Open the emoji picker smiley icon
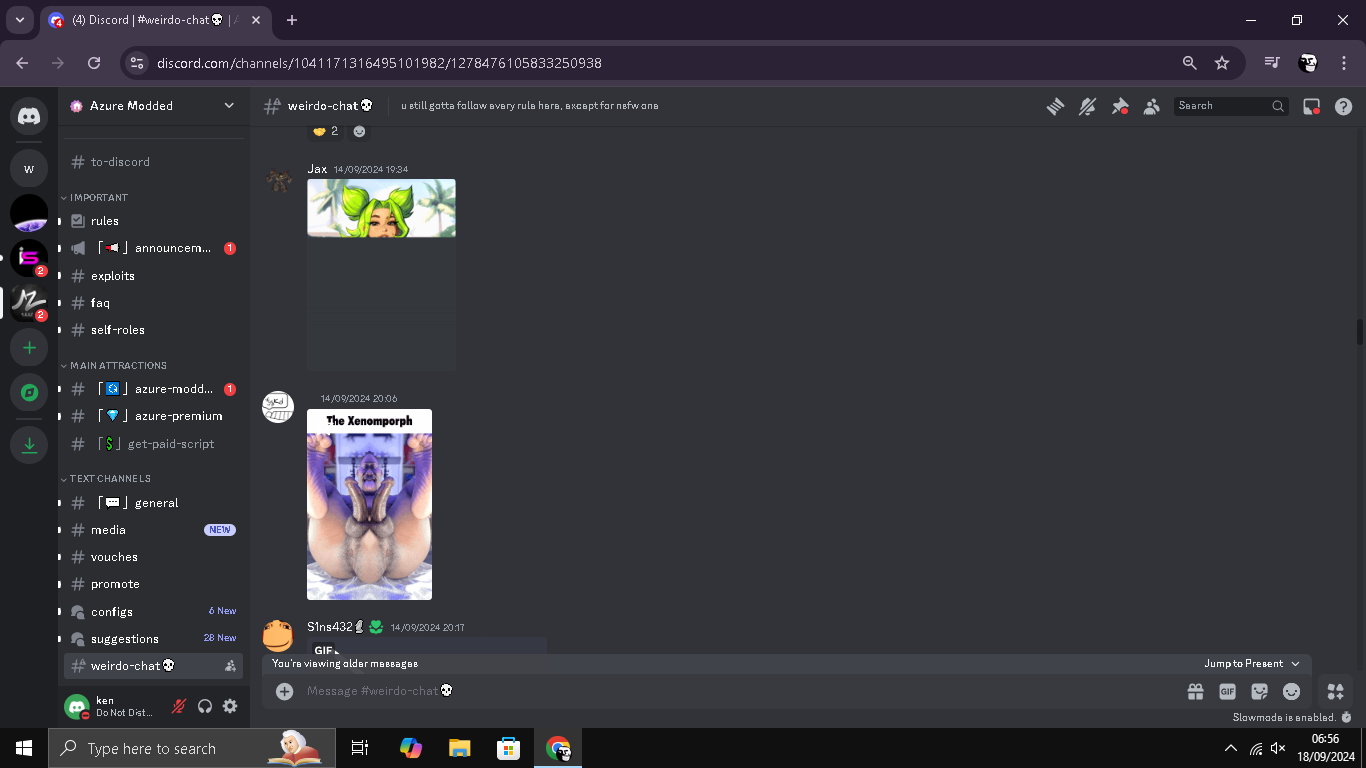The width and height of the screenshot is (1366, 768). coord(1292,691)
